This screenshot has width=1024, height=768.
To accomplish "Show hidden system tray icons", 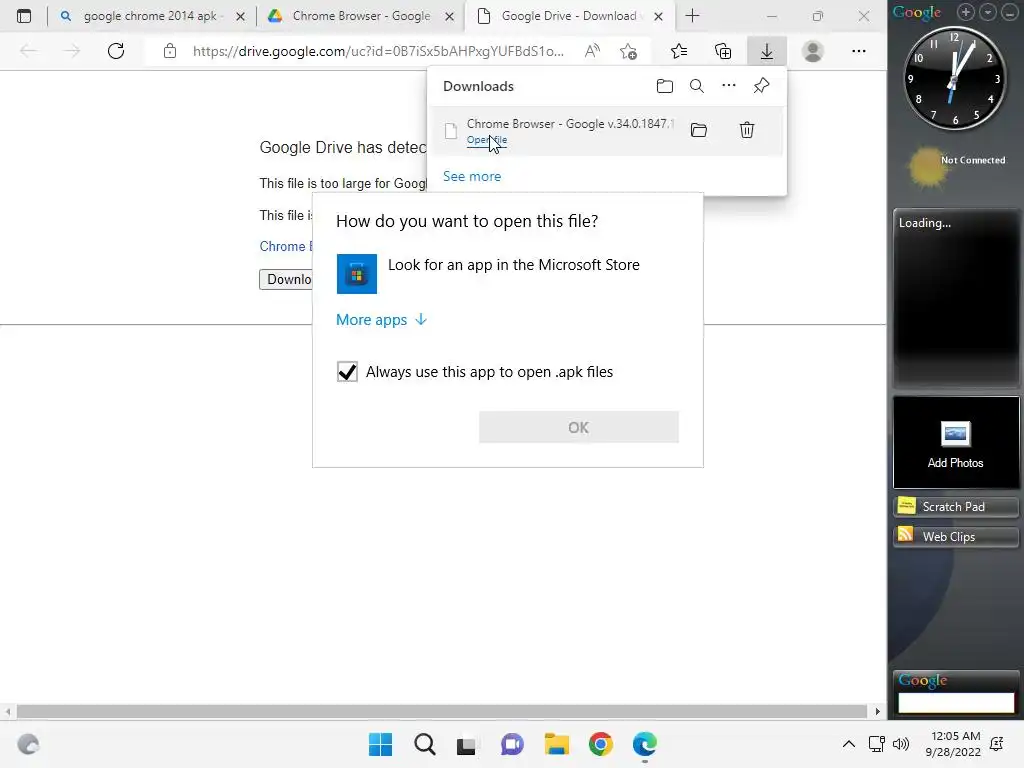I will pos(848,744).
